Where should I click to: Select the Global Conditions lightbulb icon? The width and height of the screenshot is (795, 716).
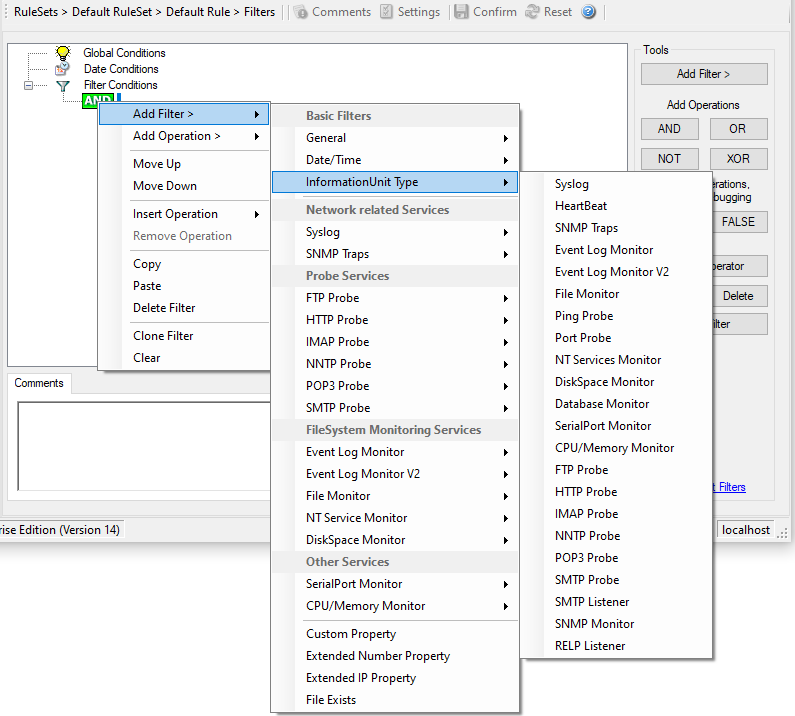click(62, 53)
